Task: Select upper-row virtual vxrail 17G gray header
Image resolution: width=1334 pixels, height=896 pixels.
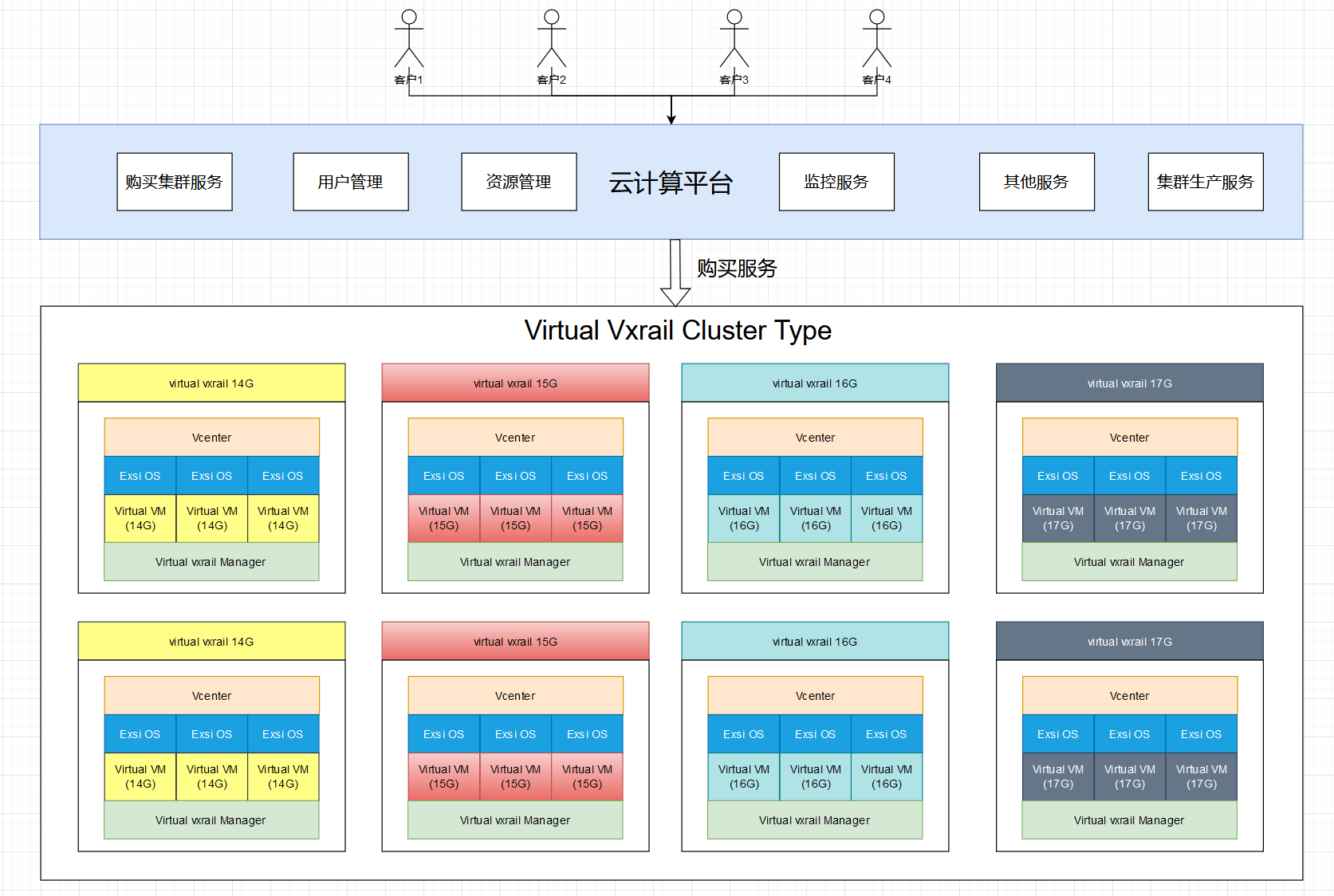Action: (1130, 383)
